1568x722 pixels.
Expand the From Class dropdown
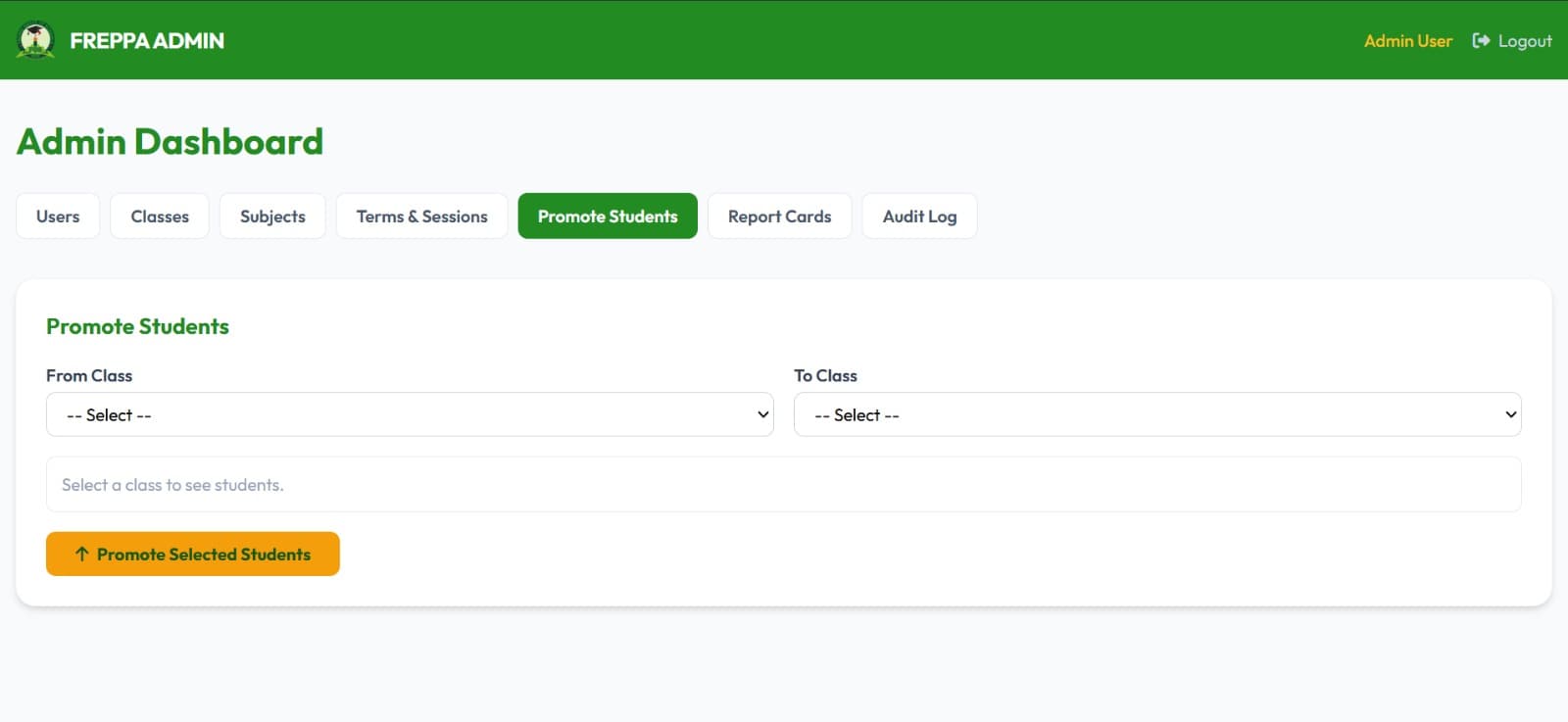click(x=410, y=414)
